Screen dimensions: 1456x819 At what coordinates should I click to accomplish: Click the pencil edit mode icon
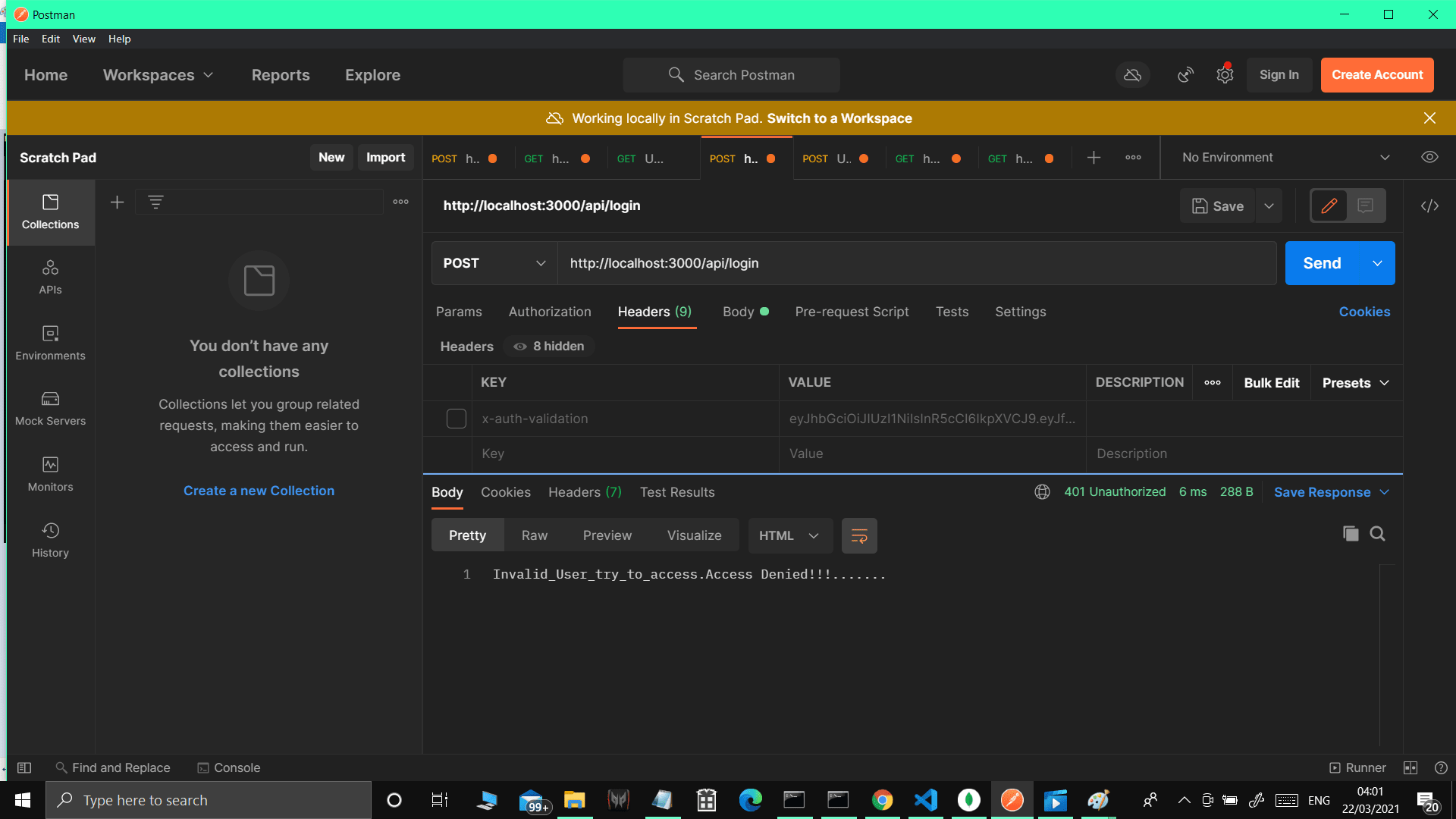click(x=1329, y=206)
